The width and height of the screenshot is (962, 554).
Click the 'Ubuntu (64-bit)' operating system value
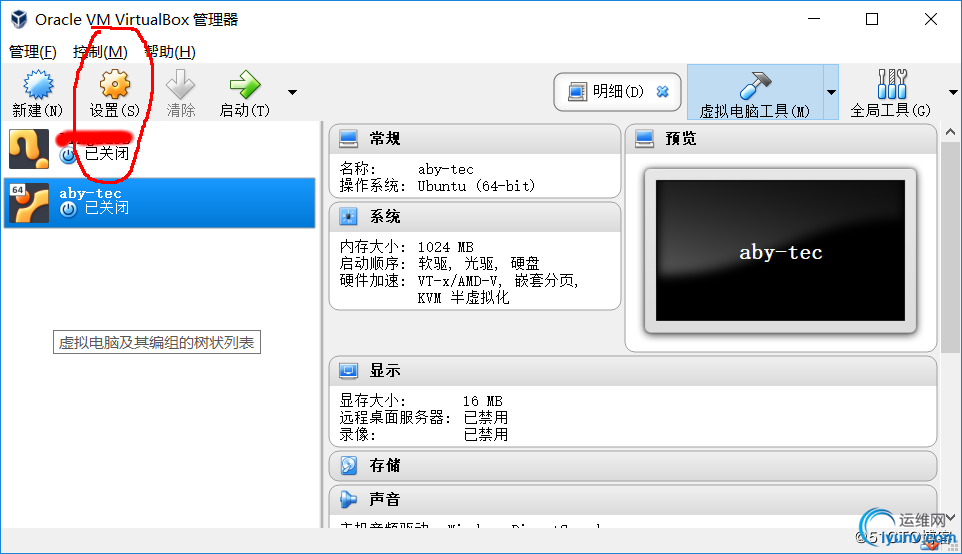click(x=477, y=186)
